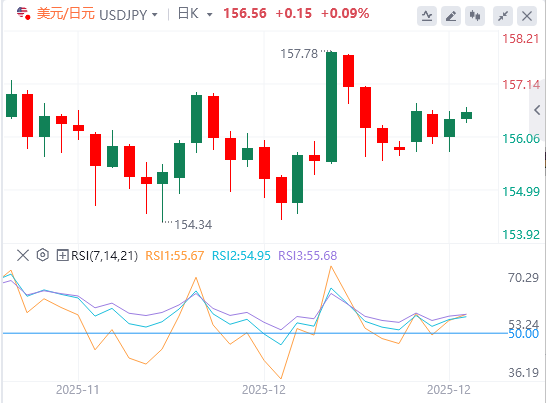Image resolution: width=546 pixels, height=403 pixels.
Task: Toggle the RSI1:55.67 line label
Action: coord(174,256)
